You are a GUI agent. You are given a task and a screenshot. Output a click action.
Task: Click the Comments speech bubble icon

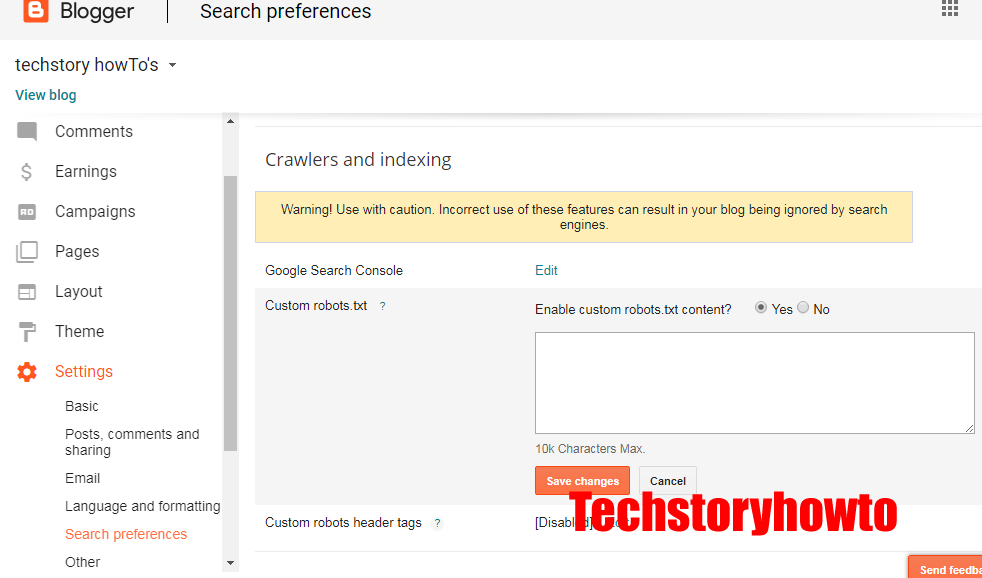point(27,132)
